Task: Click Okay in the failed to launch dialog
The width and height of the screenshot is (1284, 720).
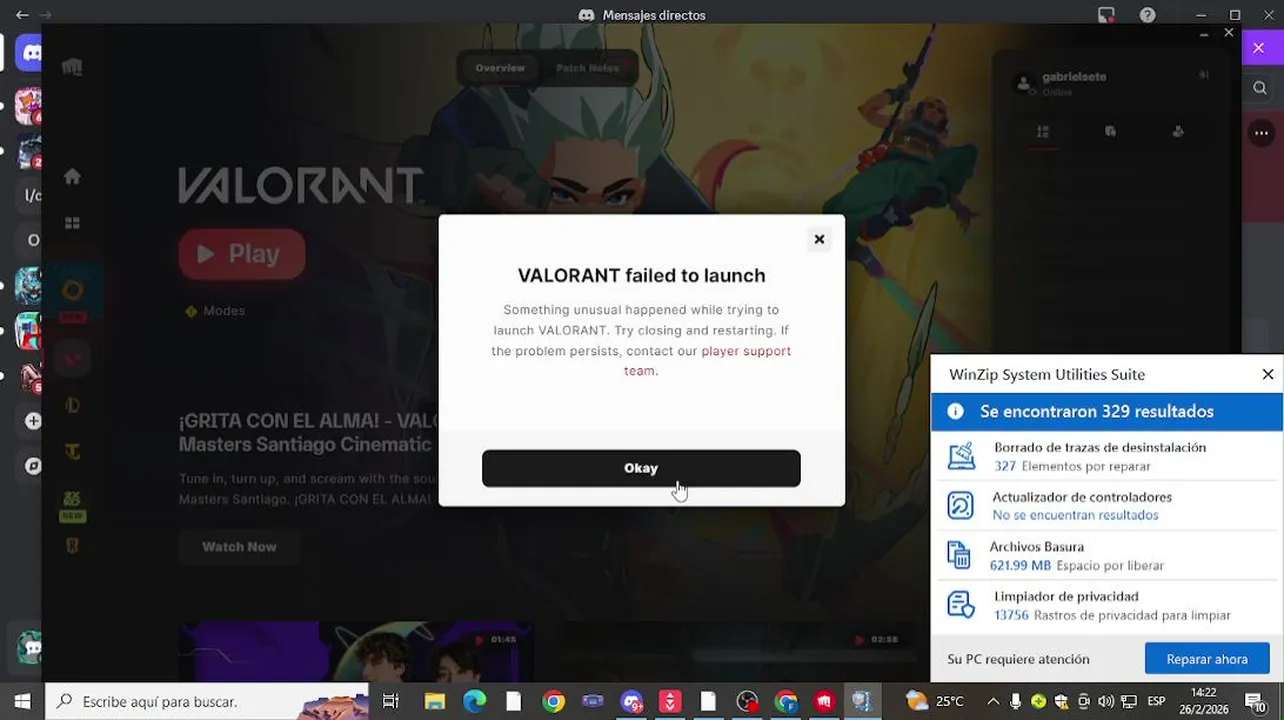Action: (641, 468)
